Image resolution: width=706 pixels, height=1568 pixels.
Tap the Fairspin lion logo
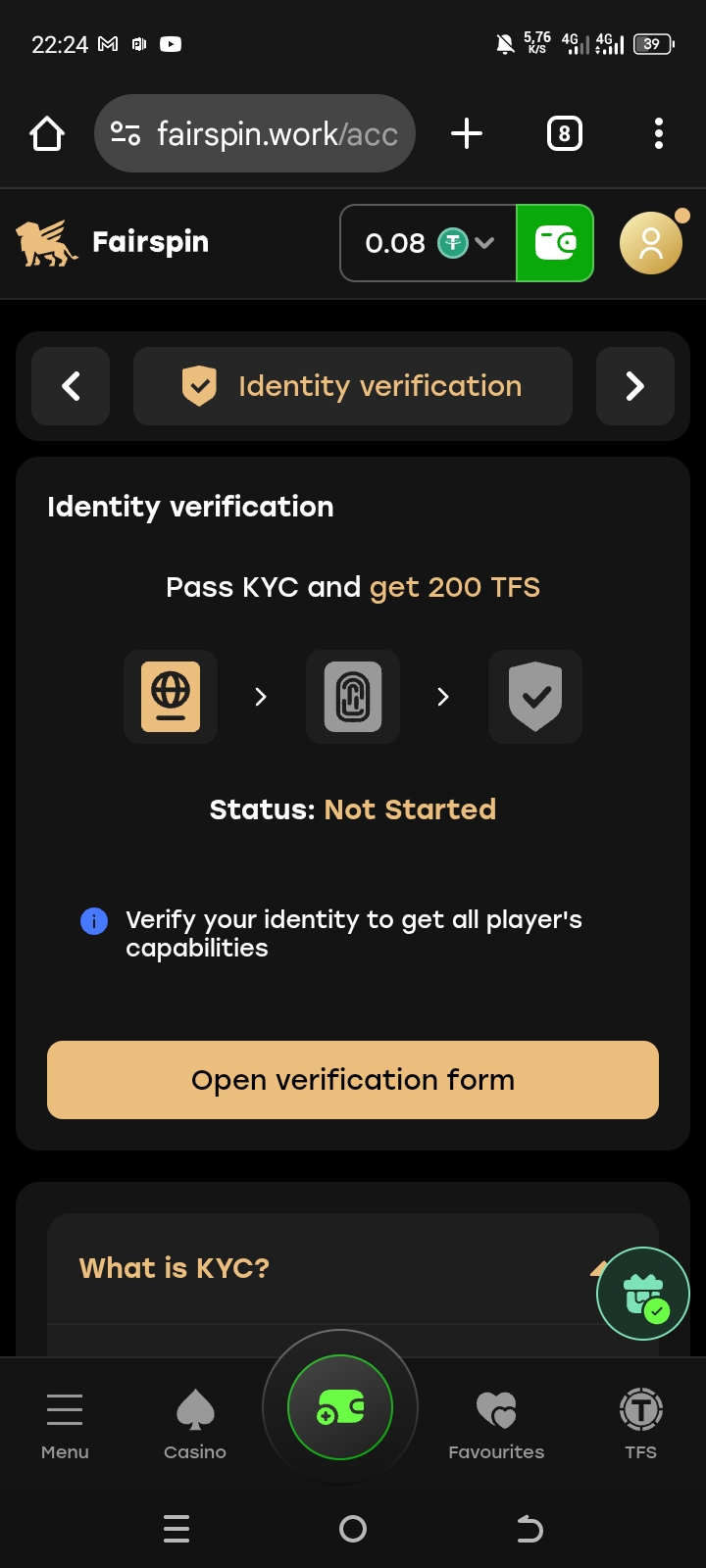pyautogui.click(x=47, y=243)
